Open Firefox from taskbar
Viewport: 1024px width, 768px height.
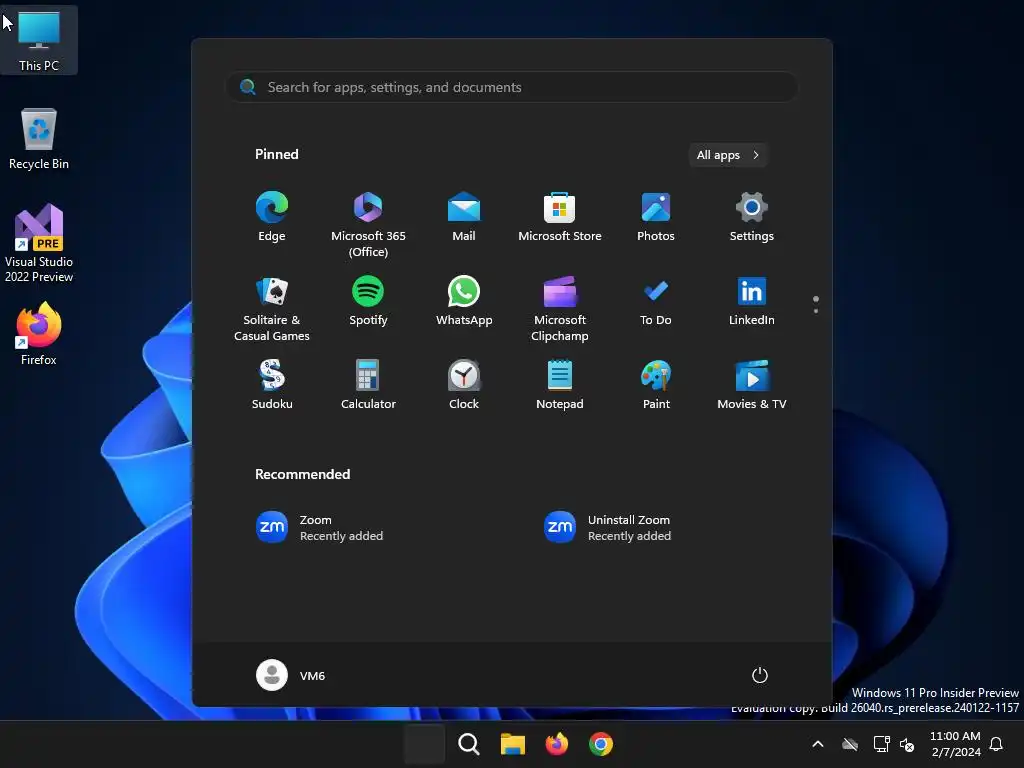[x=556, y=744]
